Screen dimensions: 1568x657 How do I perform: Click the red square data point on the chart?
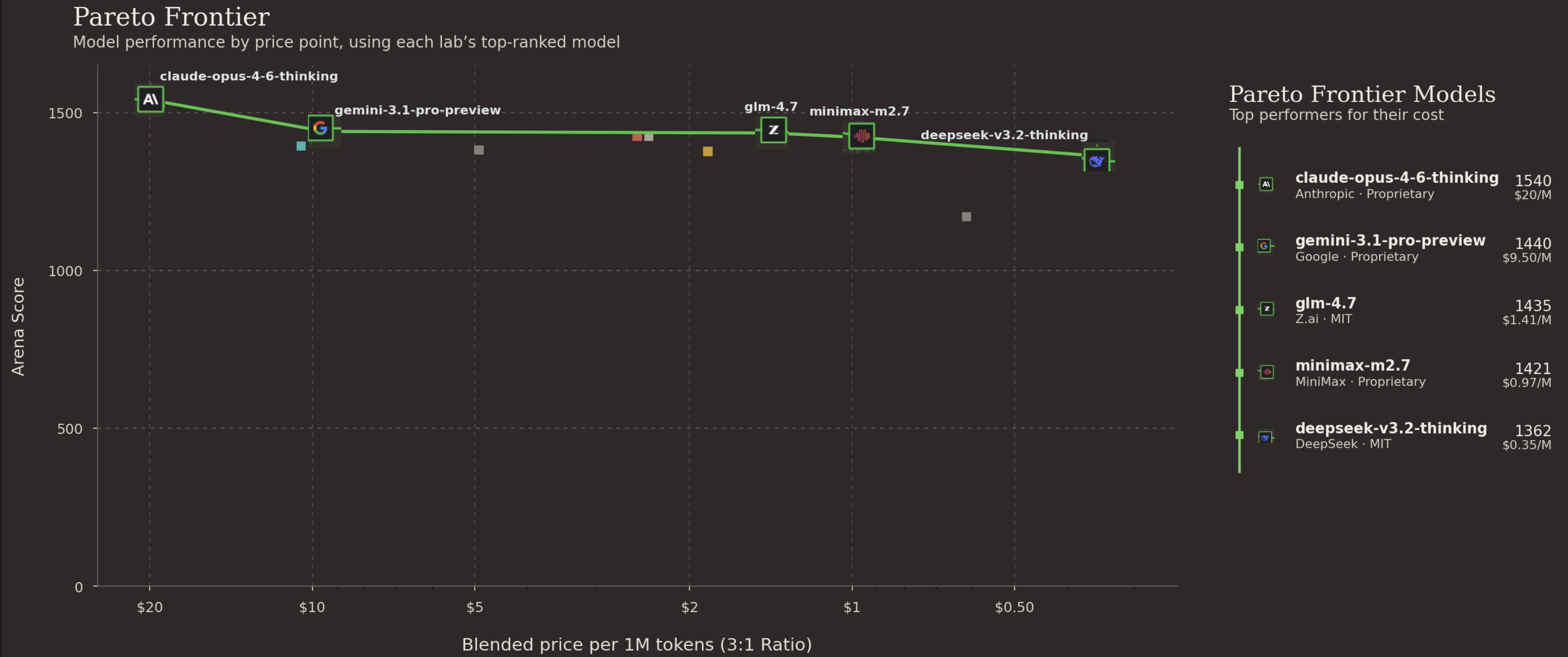click(637, 137)
